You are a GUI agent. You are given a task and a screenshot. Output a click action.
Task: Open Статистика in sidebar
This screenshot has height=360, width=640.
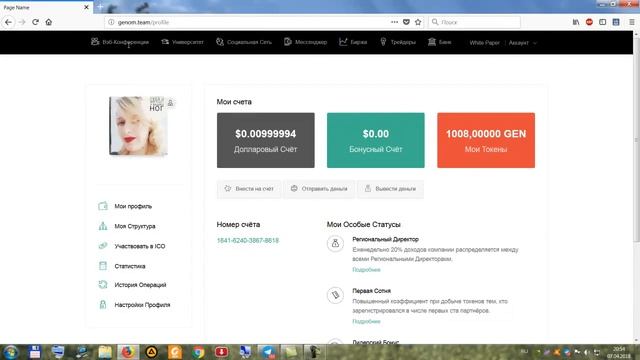coord(122,266)
